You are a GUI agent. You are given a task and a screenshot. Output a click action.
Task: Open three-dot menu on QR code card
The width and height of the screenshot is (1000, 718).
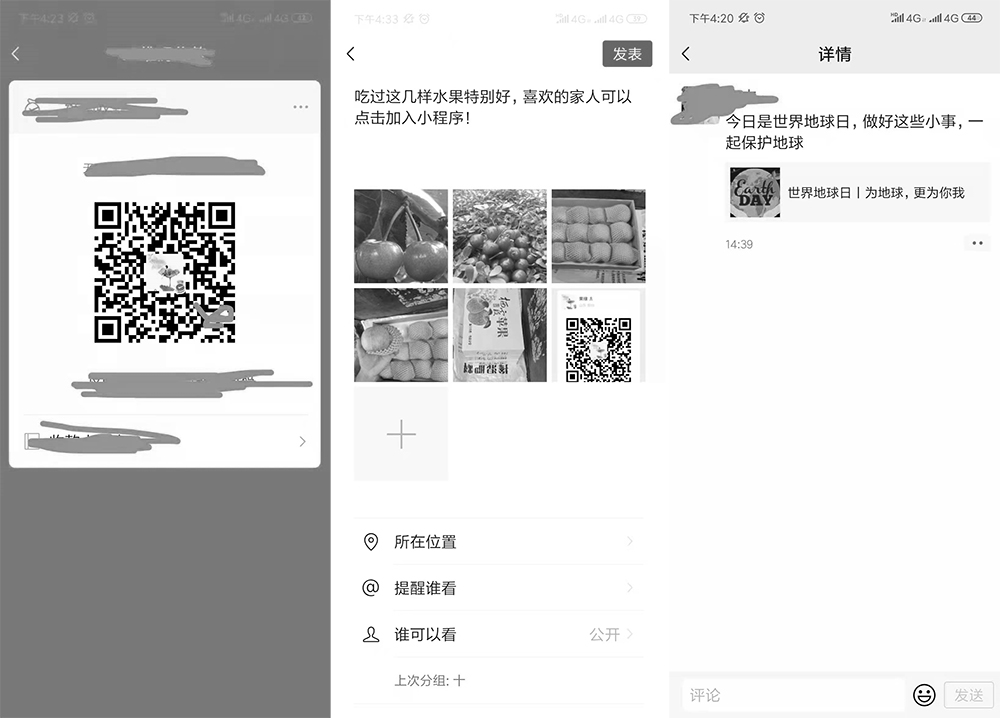point(300,106)
